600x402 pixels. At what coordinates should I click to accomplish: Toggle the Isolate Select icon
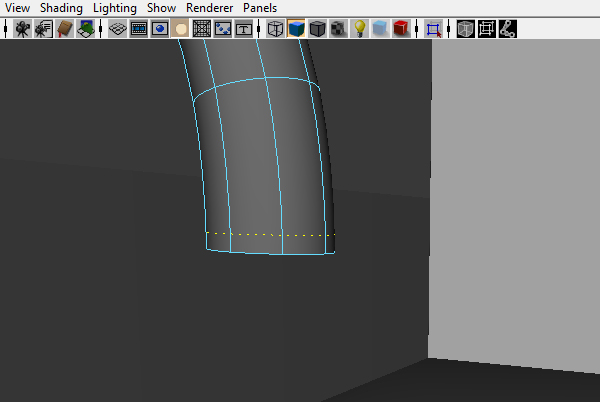coord(433,29)
